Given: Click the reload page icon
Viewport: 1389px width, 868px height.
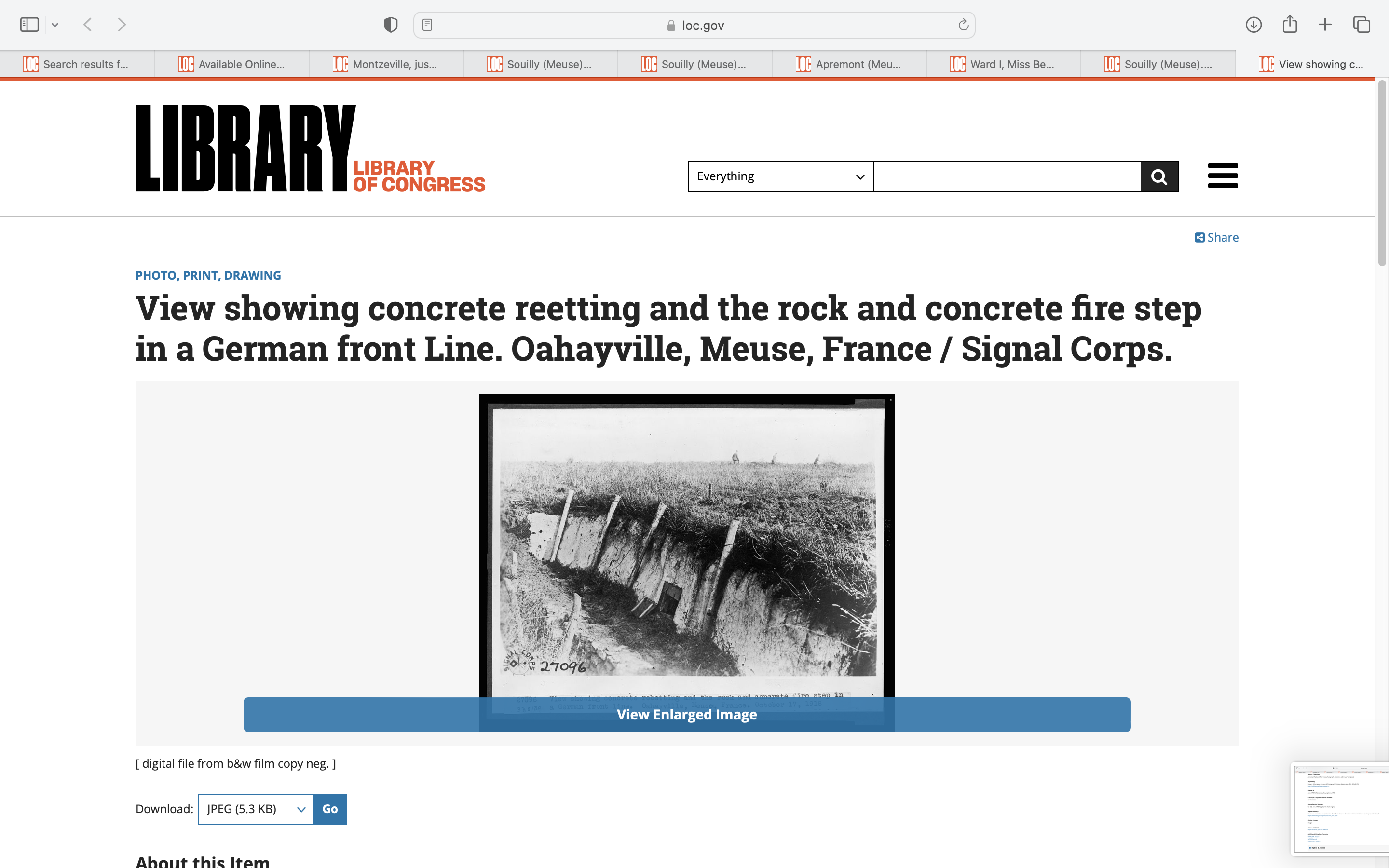Looking at the screenshot, I should pos(963,25).
